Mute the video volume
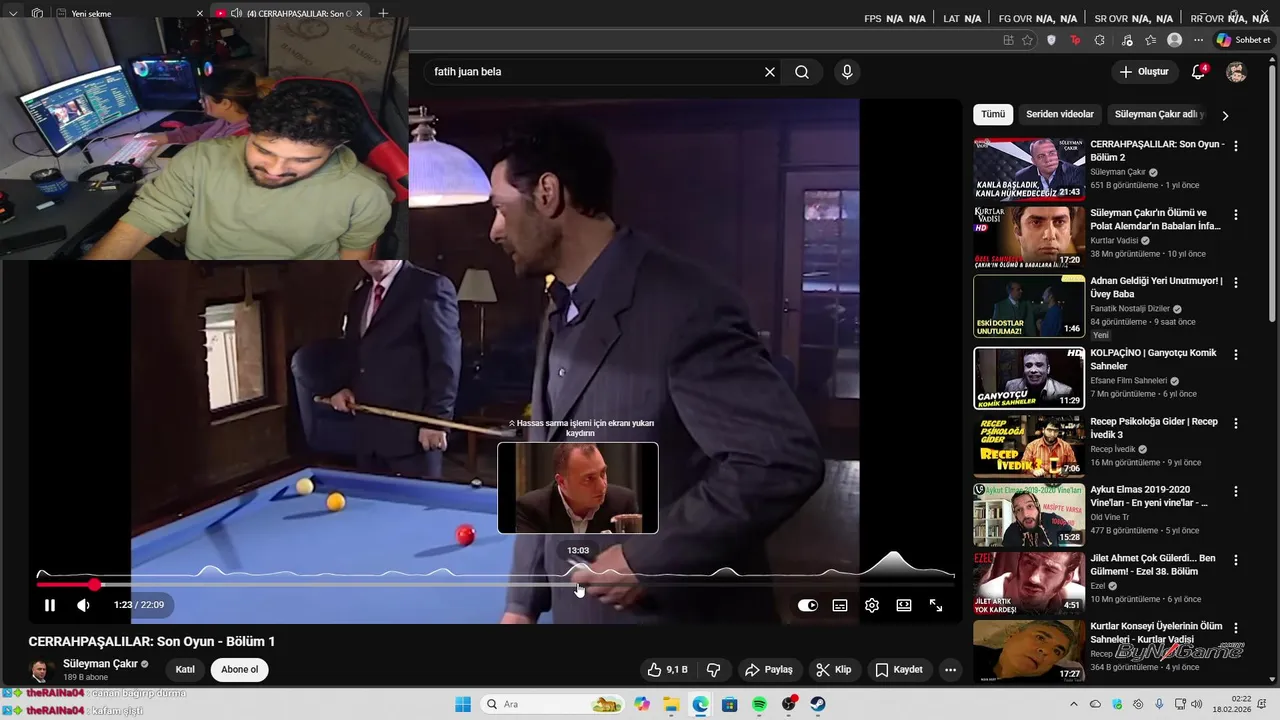Viewport: 1280px width, 720px height. pyautogui.click(x=84, y=605)
